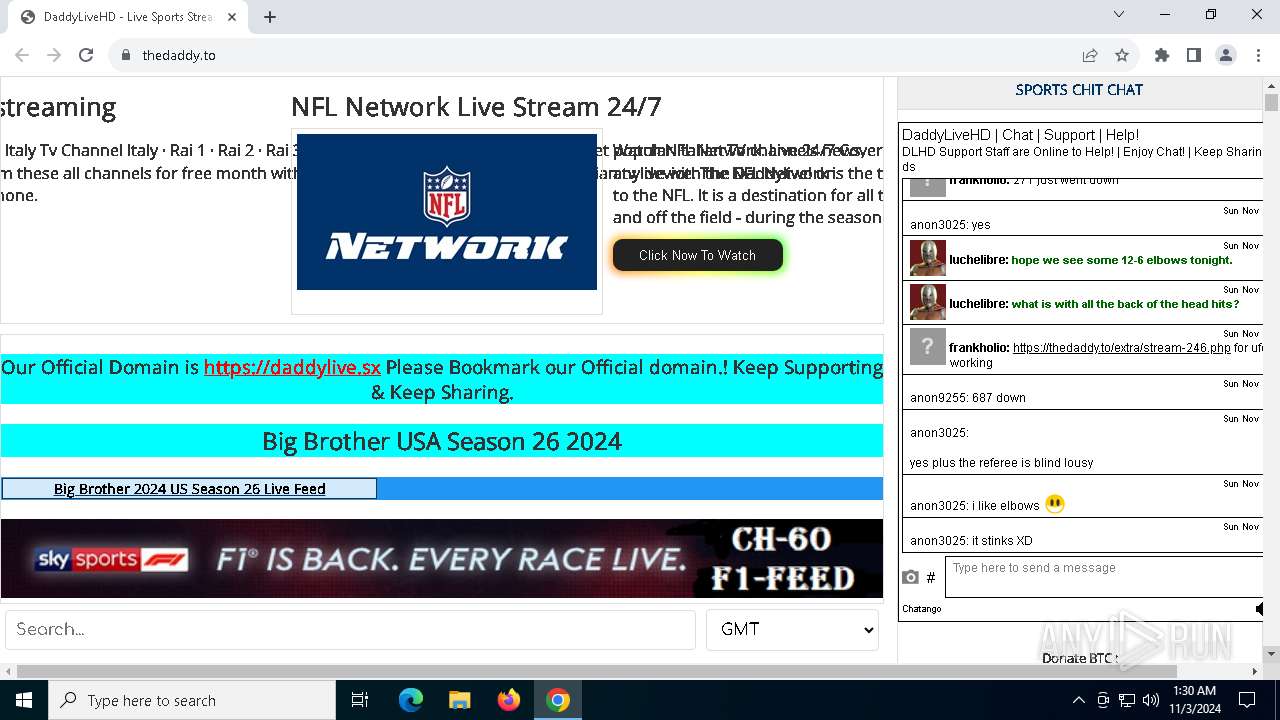Image resolution: width=1280 pixels, height=720 pixels.
Task: Toggle chat sound speaker icon
Action: 1259,608
